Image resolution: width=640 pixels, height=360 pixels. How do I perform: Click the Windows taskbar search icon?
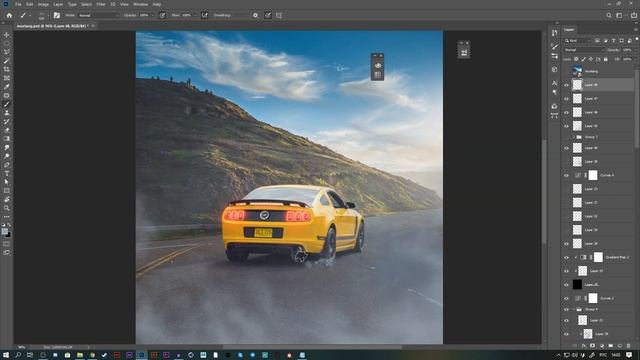pyautogui.click(x=18, y=355)
